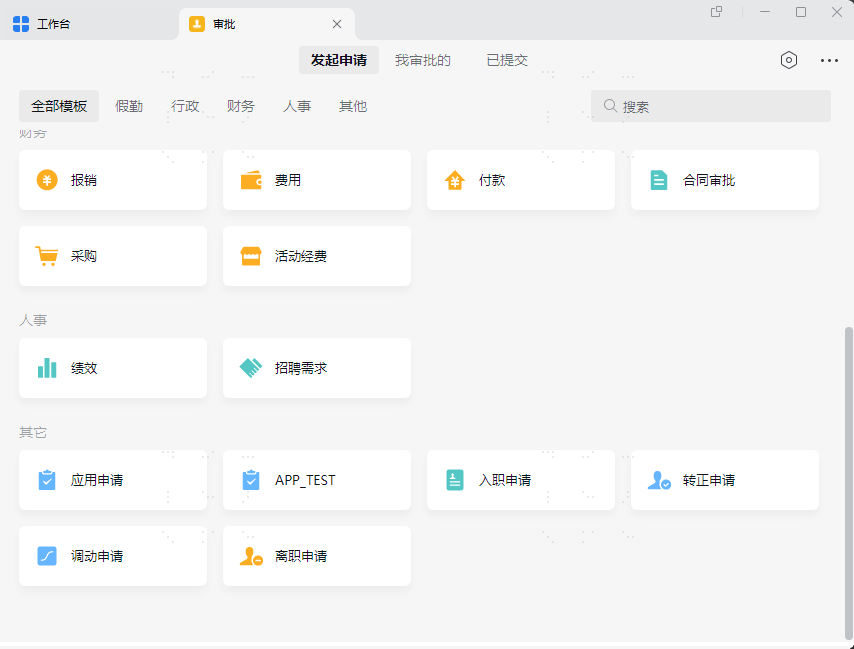Click the 调动申请 label text
The width and height of the screenshot is (854, 649).
[x=97, y=556]
